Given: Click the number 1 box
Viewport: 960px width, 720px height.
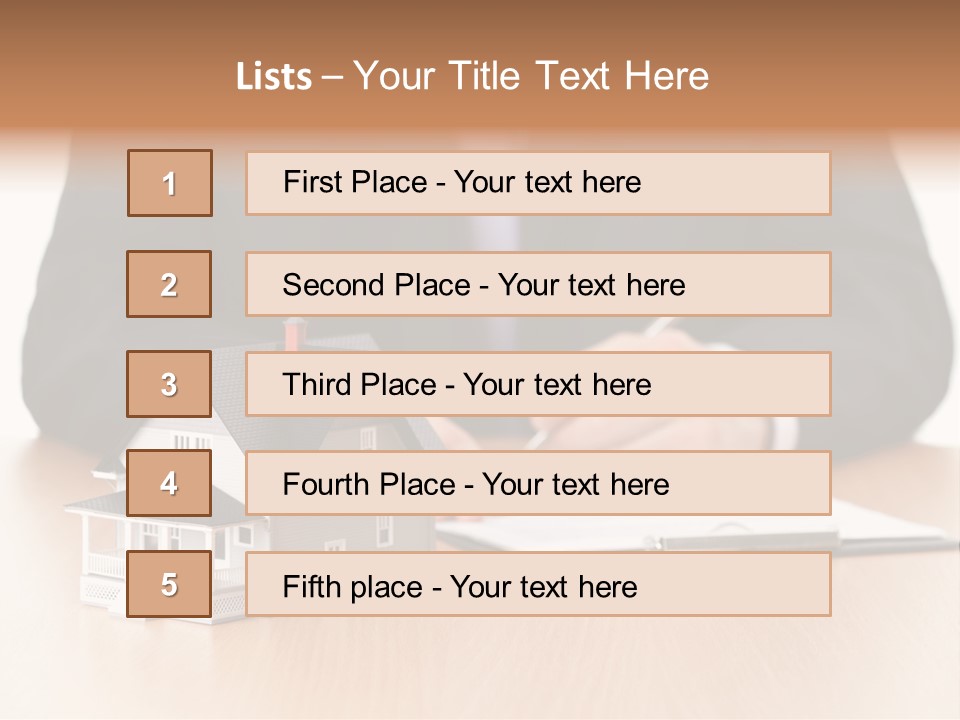Looking at the screenshot, I should (x=170, y=183).
